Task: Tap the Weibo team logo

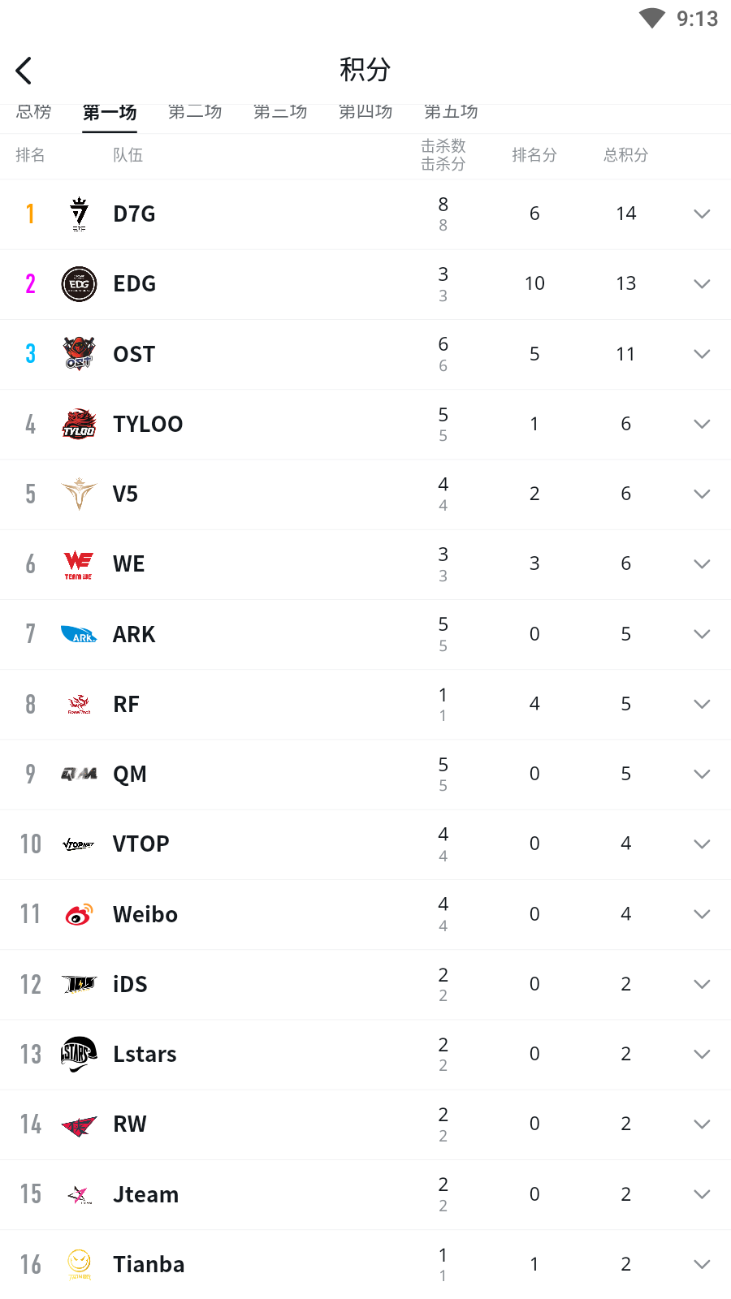Action: [x=79, y=914]
